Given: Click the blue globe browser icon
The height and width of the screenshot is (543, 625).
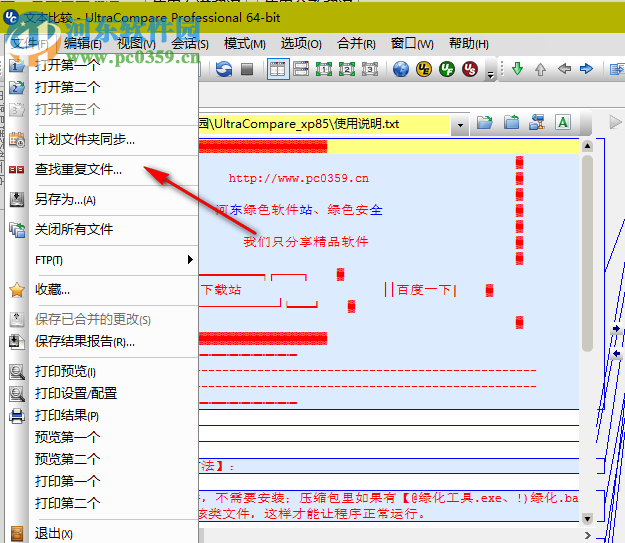Looking at the screenshot, I should (x=401, y=69).
